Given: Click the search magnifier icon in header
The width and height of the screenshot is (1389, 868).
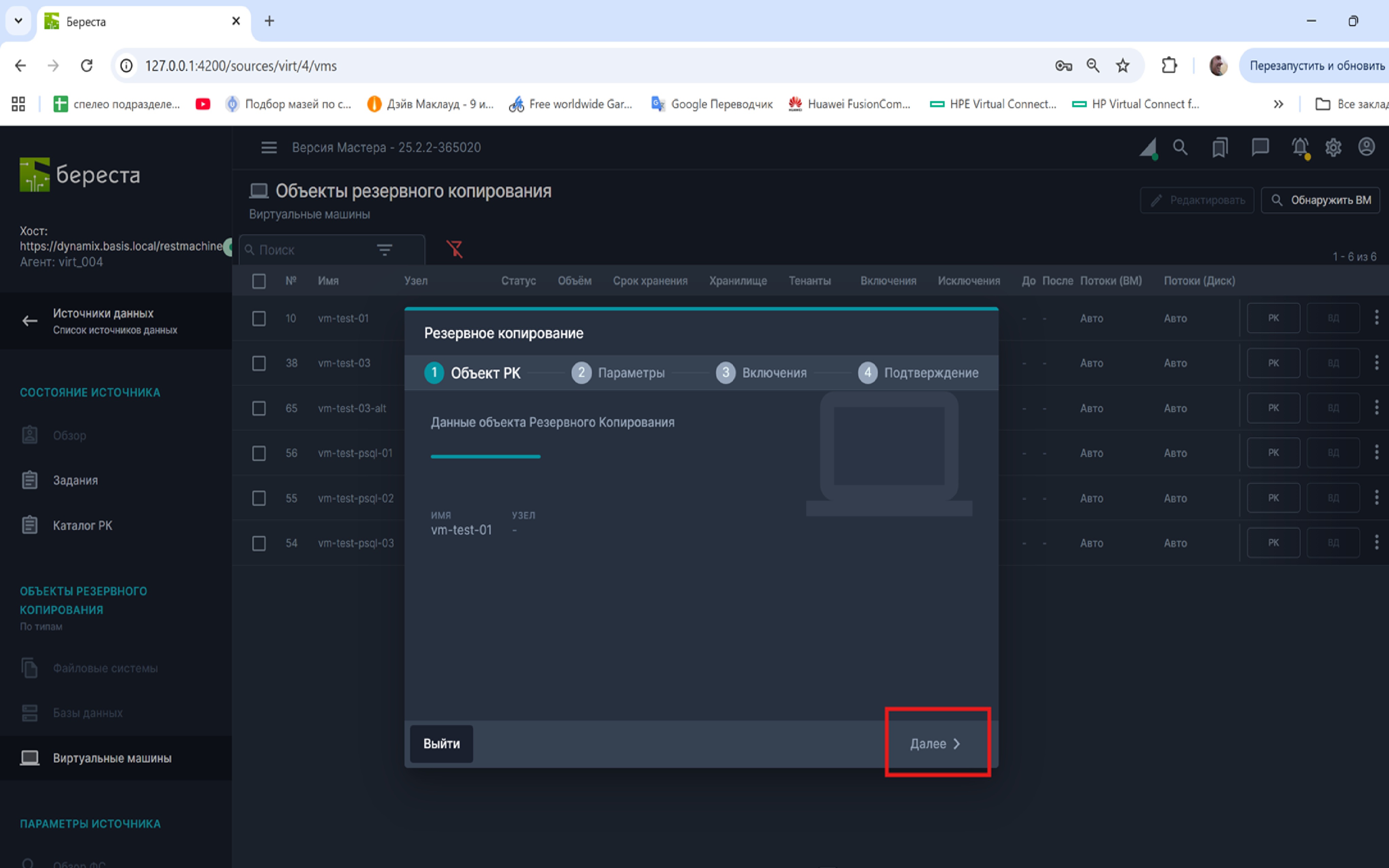Looking at the screenshot, I should tap(1180, 148).
